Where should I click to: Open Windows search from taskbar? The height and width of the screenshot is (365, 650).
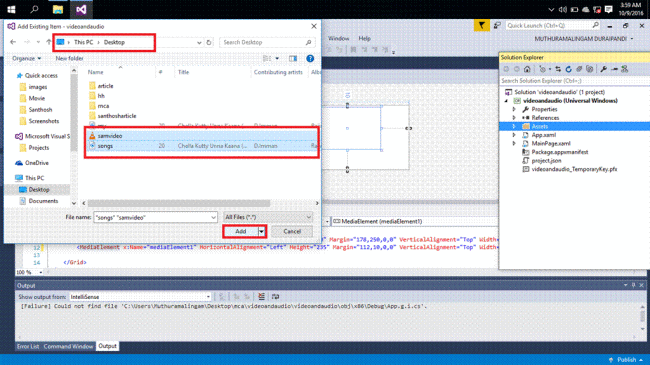click(34, 9)
